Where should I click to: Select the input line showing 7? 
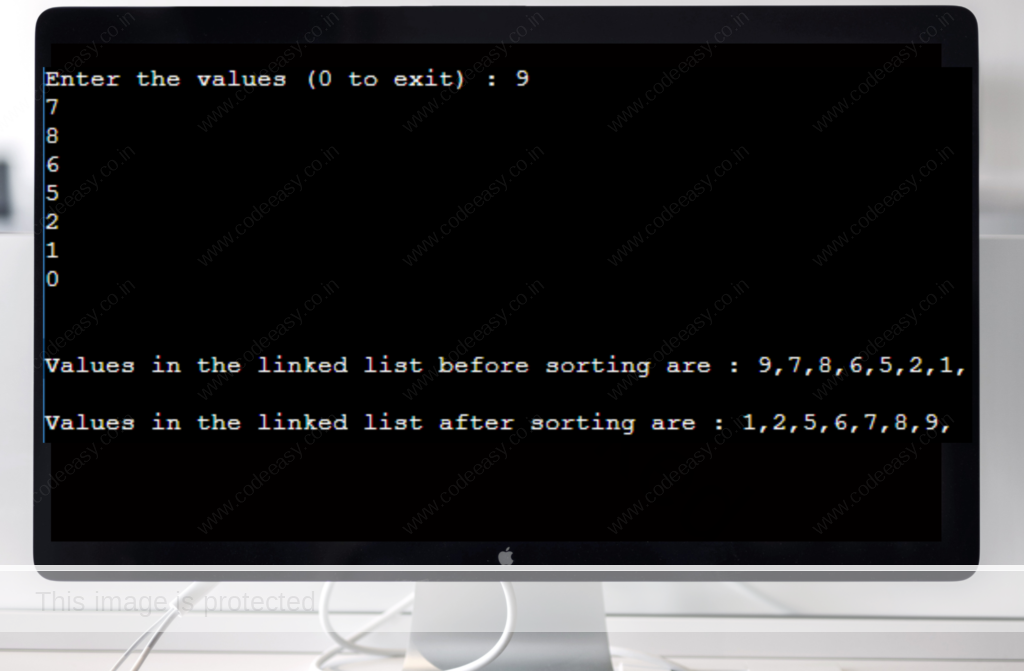coord(52,107)
